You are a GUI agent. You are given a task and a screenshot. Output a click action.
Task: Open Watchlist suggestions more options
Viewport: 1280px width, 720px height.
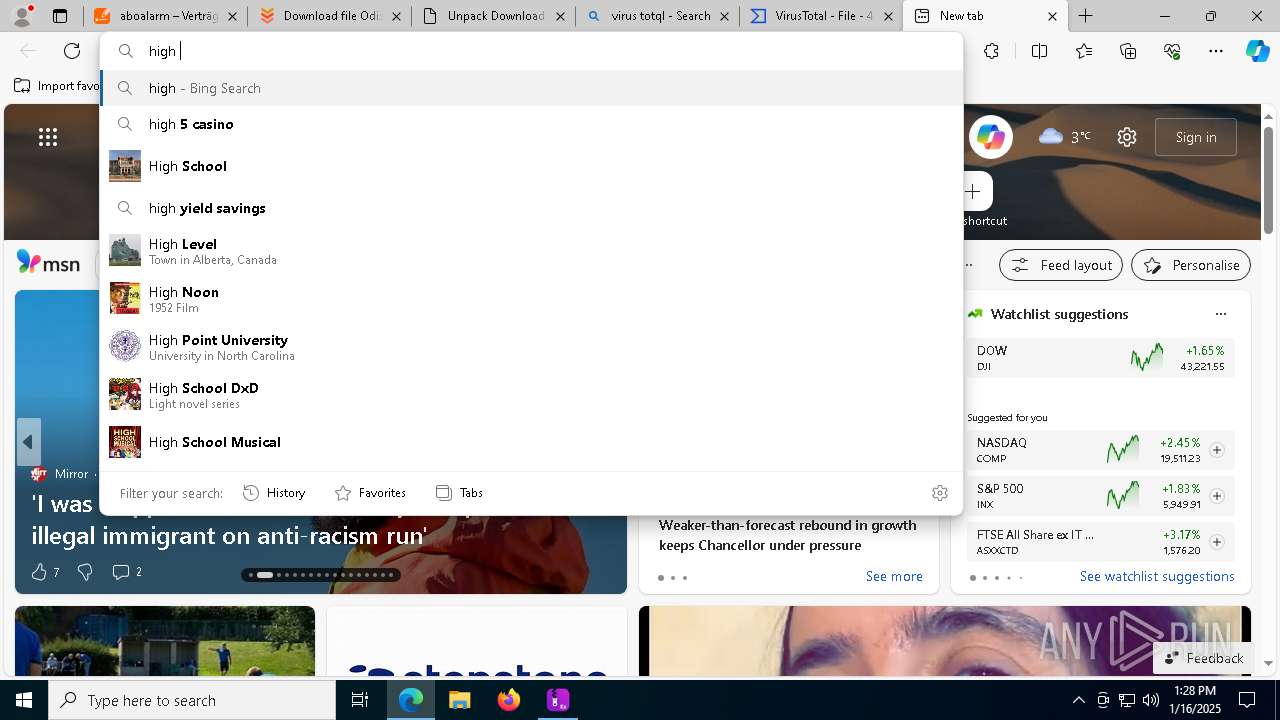(x=1220, y=314)
